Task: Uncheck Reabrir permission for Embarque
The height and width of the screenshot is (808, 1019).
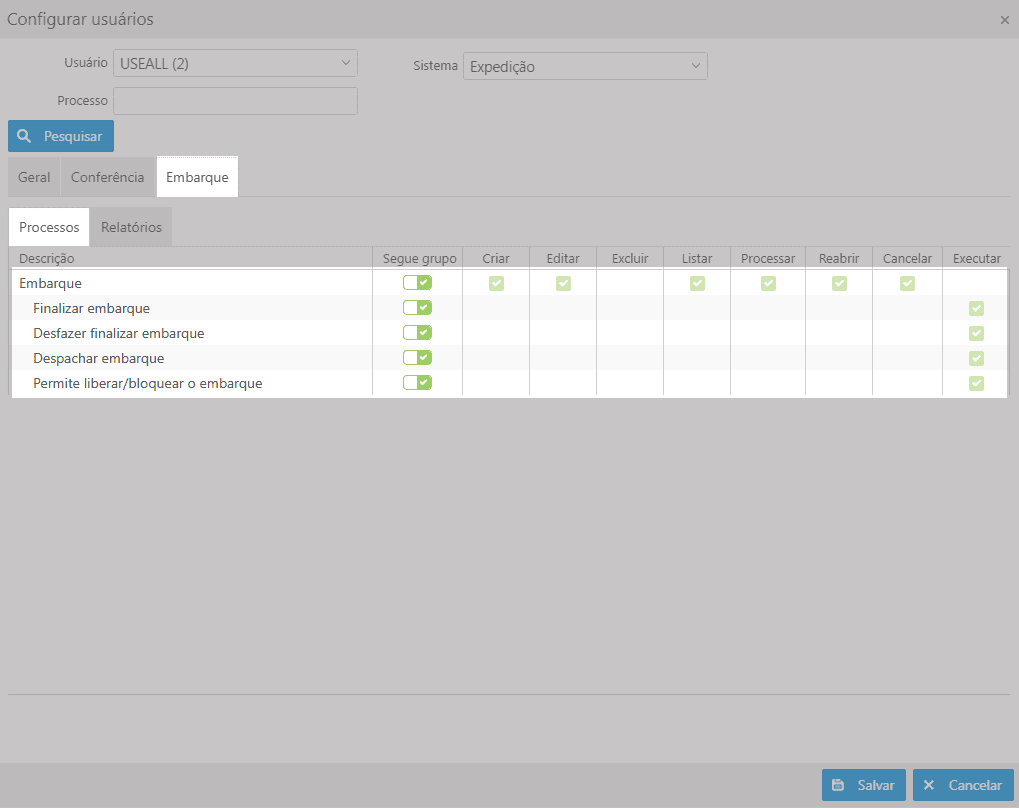Action: [x=839, y=283]
